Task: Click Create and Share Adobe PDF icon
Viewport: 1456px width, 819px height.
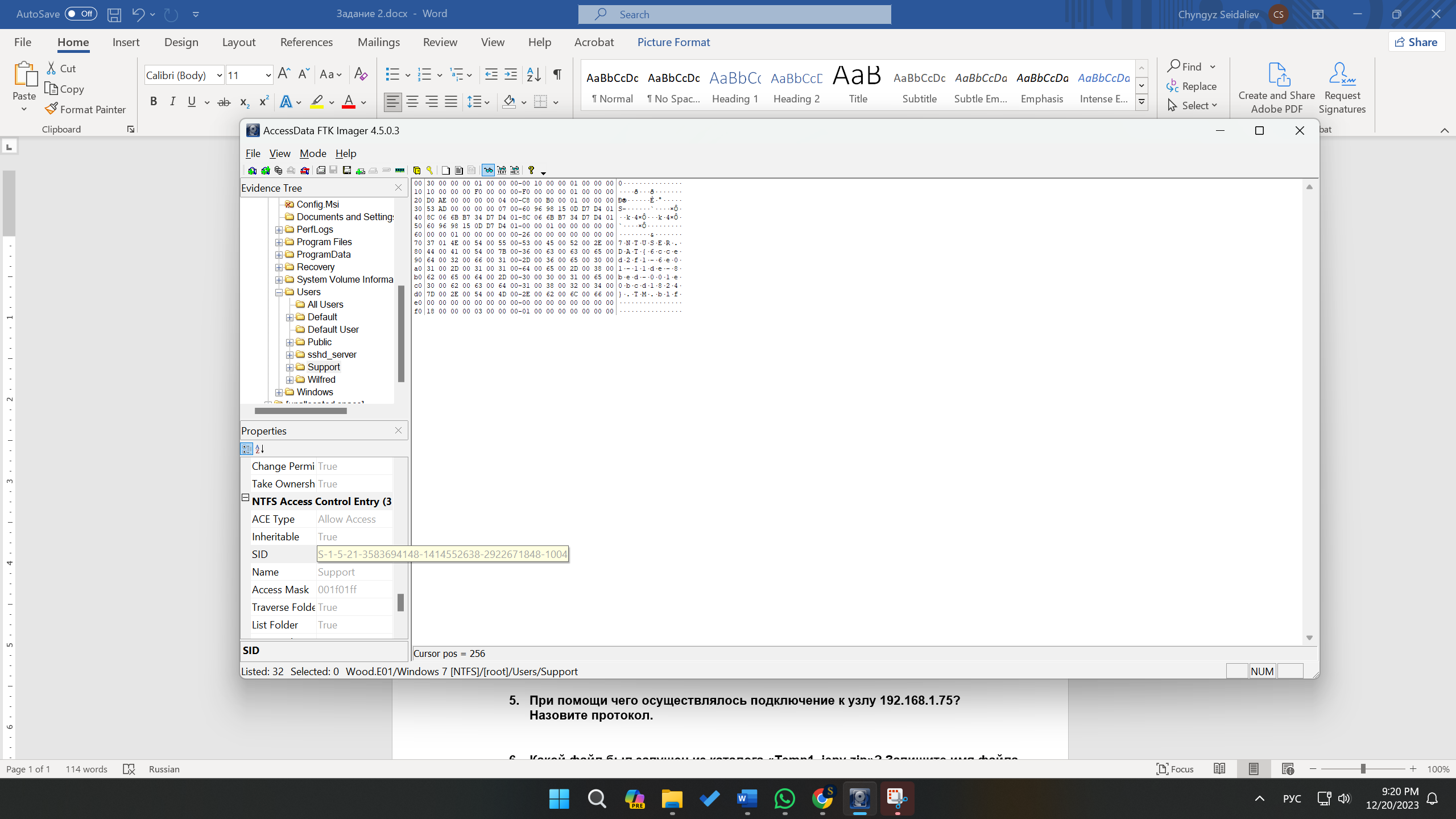Action: [1276, 88]
